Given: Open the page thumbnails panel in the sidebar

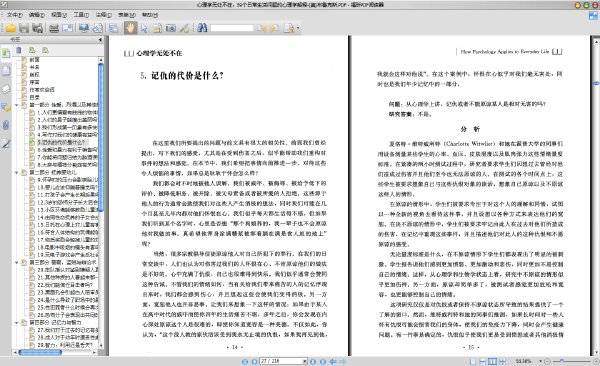Looking at the screenshot, I should click(6, 71).
